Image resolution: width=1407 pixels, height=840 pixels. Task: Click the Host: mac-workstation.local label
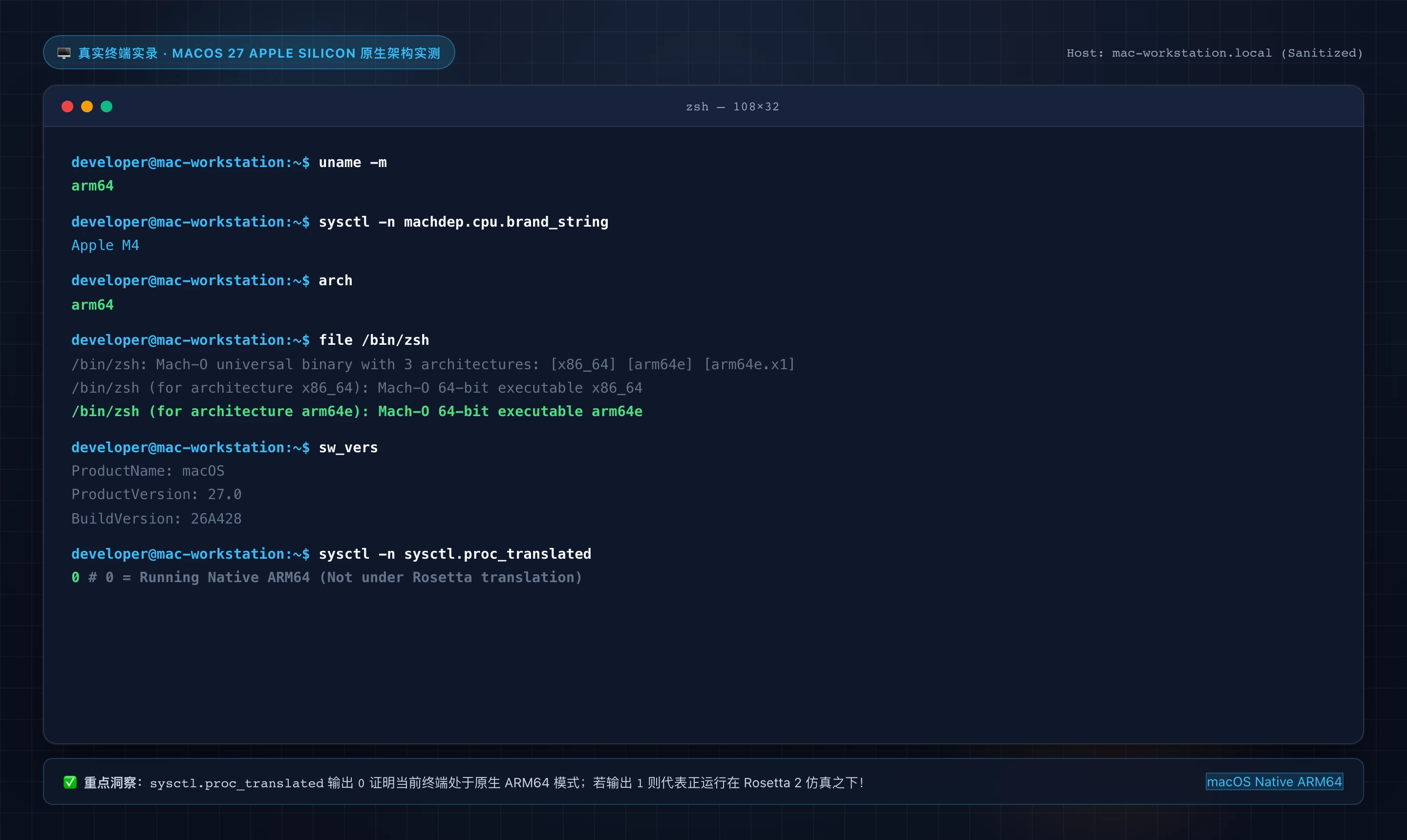pos(1215,53)
